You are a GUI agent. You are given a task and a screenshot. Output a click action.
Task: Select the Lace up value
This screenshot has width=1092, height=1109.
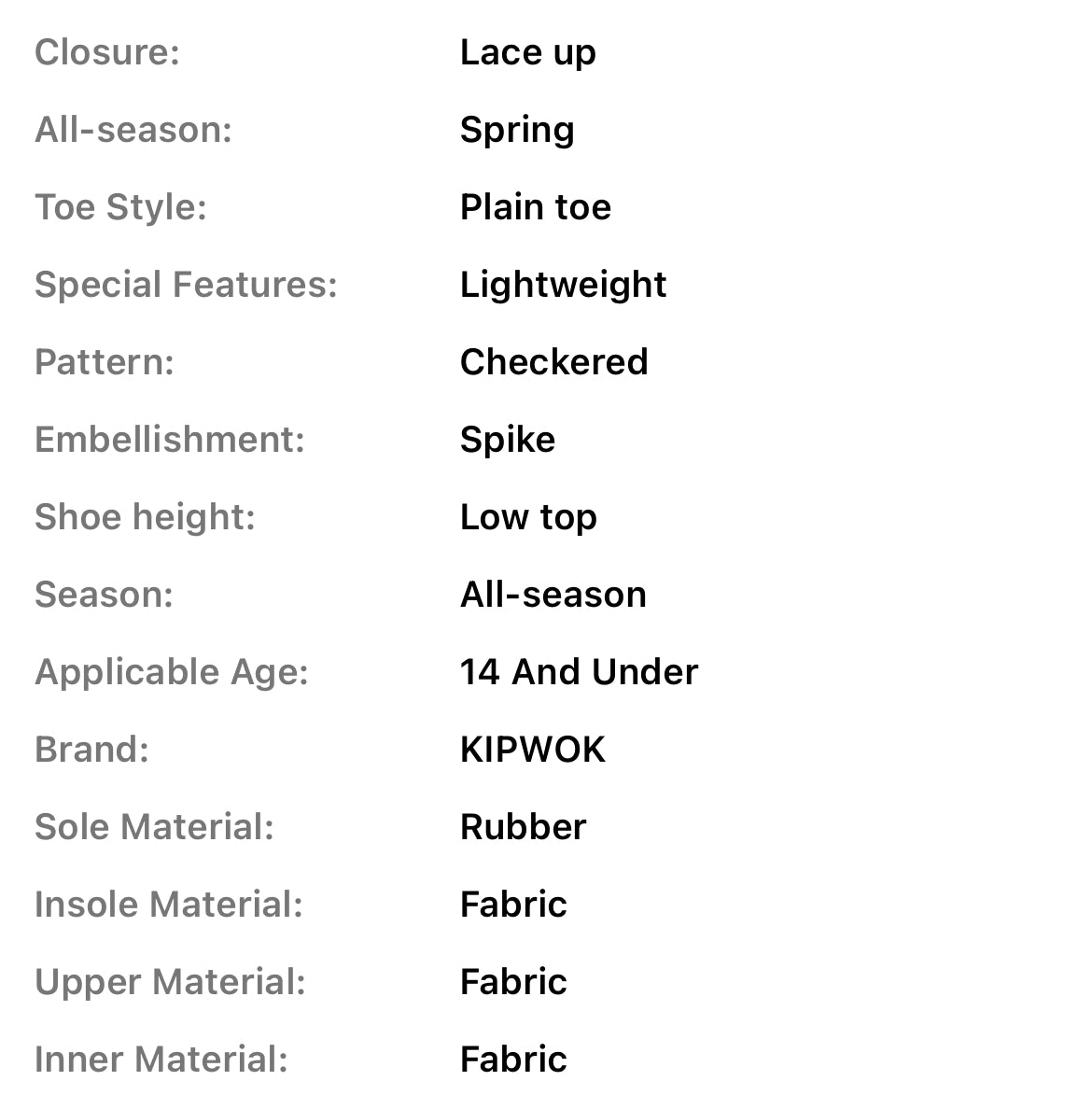[527, 53]
